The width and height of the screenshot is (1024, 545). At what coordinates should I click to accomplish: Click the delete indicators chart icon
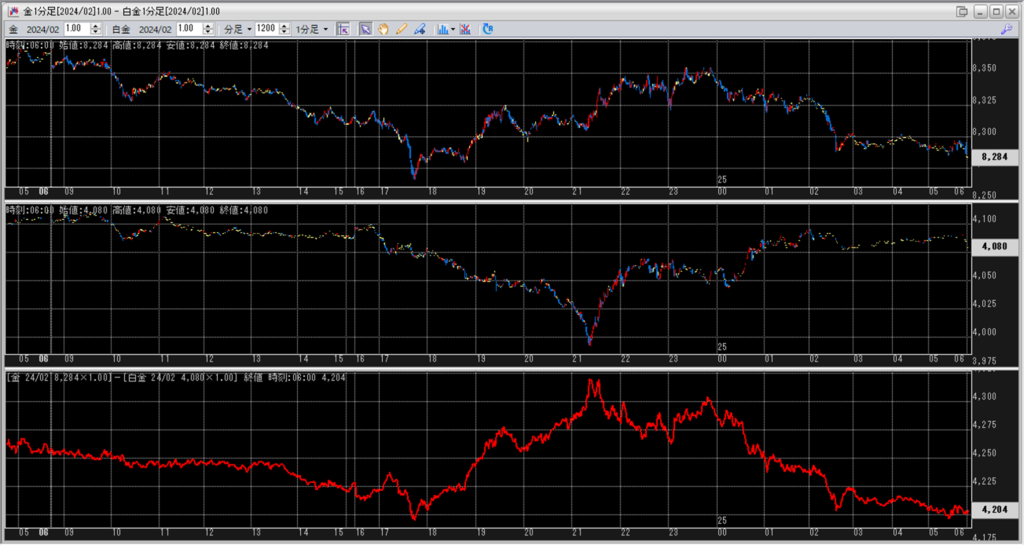(465, 29)
